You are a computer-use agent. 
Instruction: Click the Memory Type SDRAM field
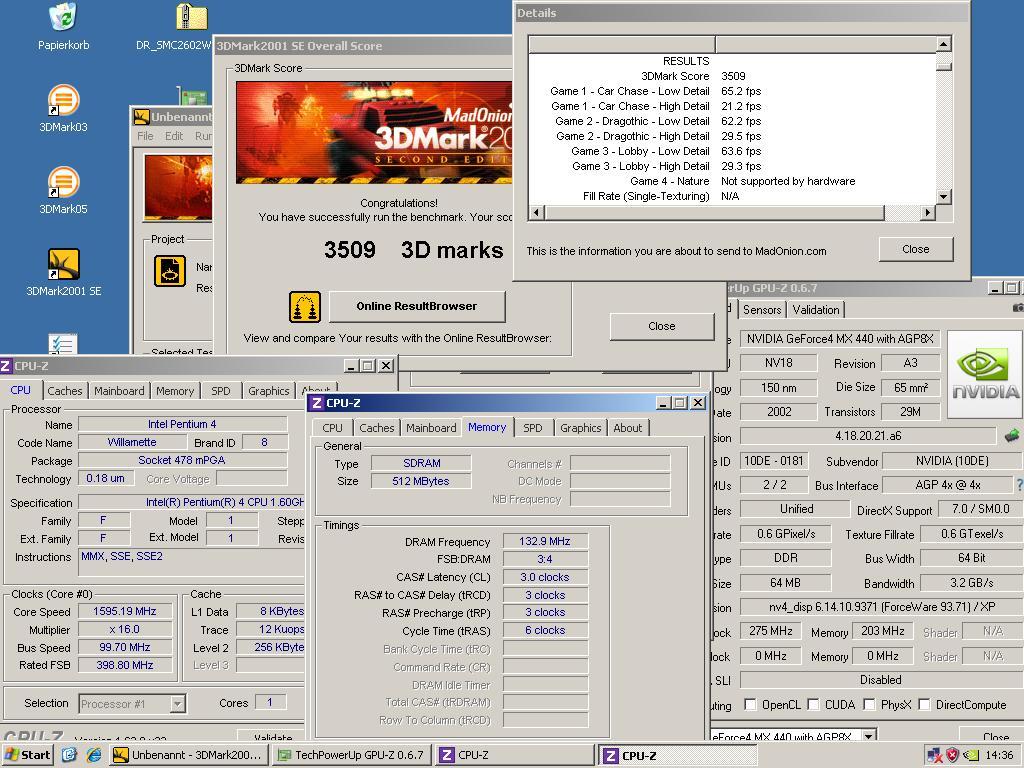[421, 463]
